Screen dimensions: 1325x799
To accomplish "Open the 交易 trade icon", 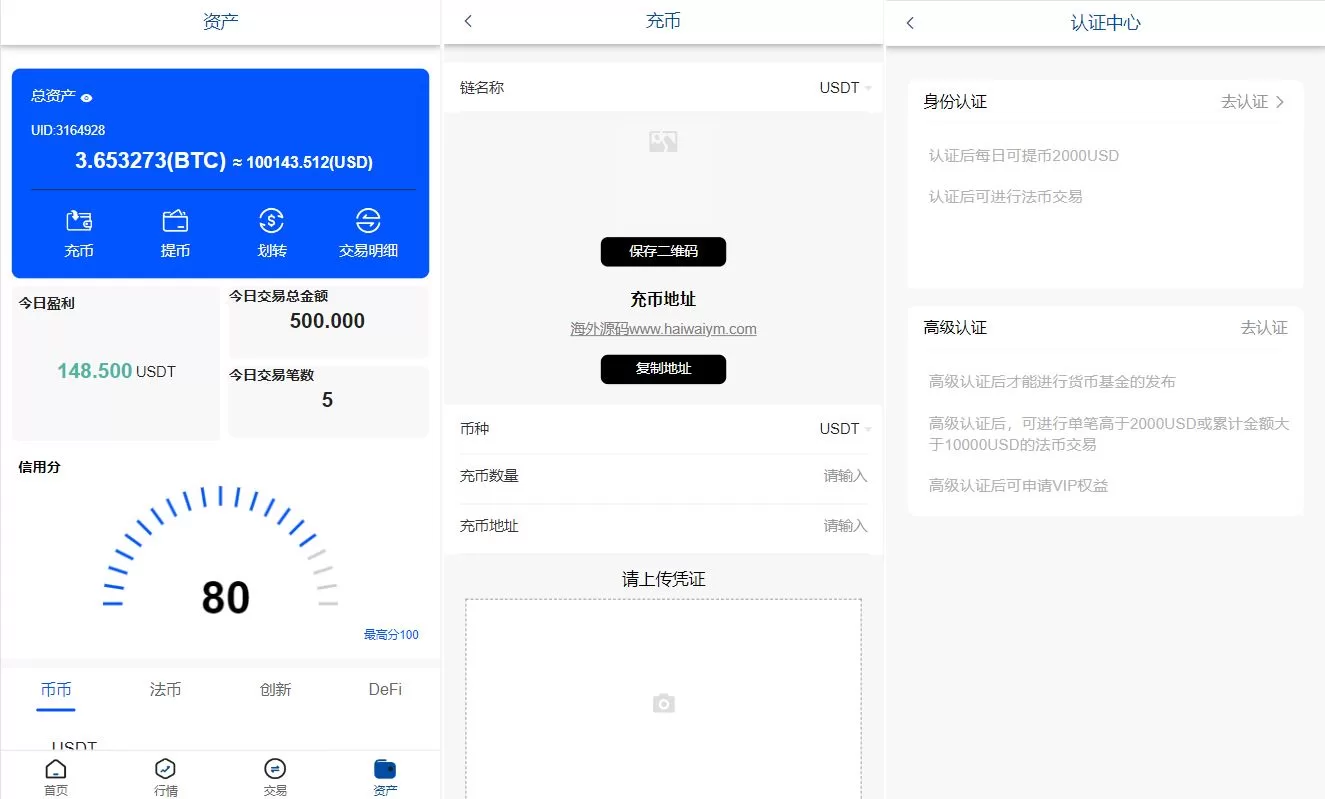I will 275,769.
